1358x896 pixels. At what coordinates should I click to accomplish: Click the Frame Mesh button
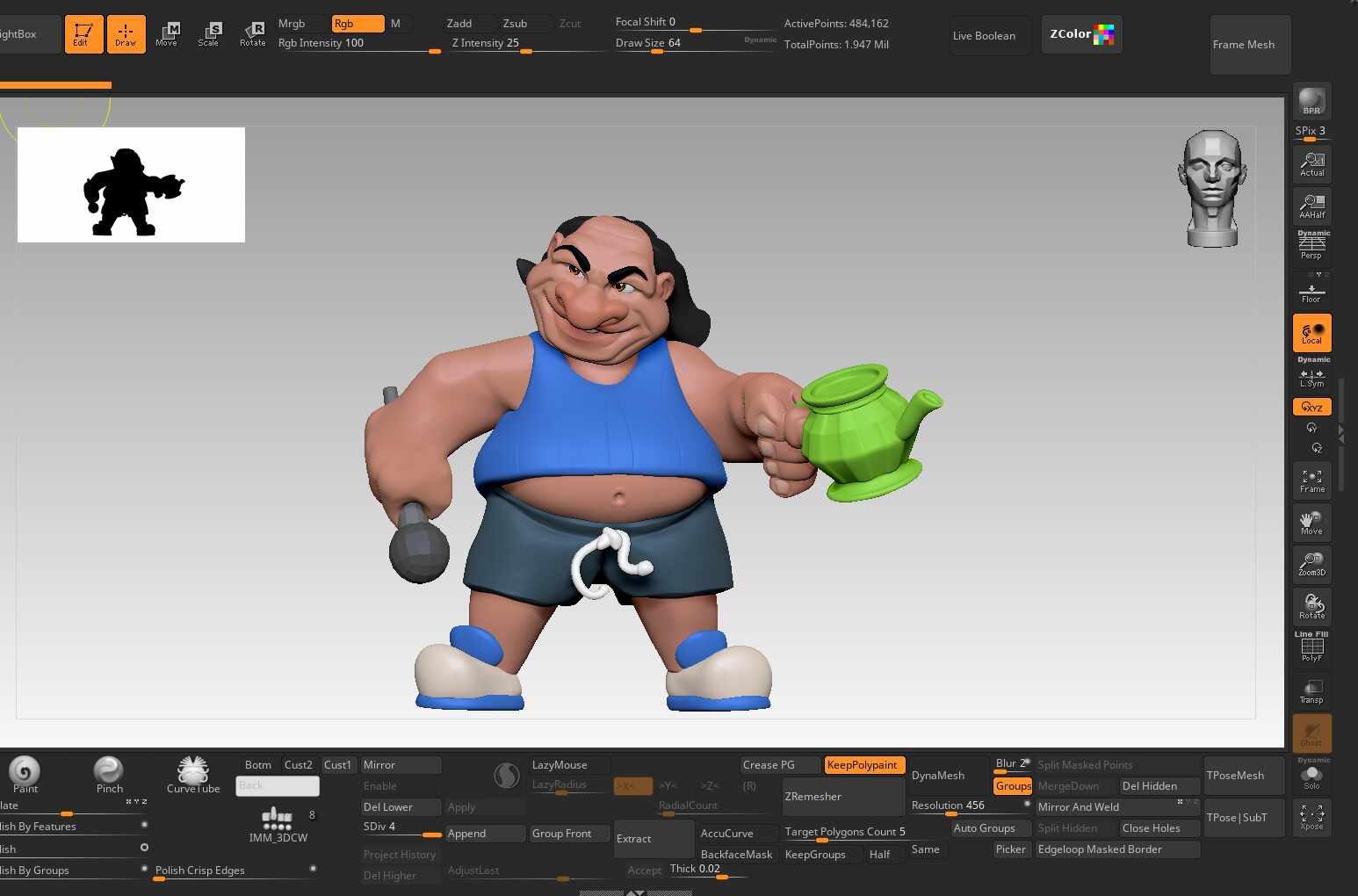coord(1250,45)
